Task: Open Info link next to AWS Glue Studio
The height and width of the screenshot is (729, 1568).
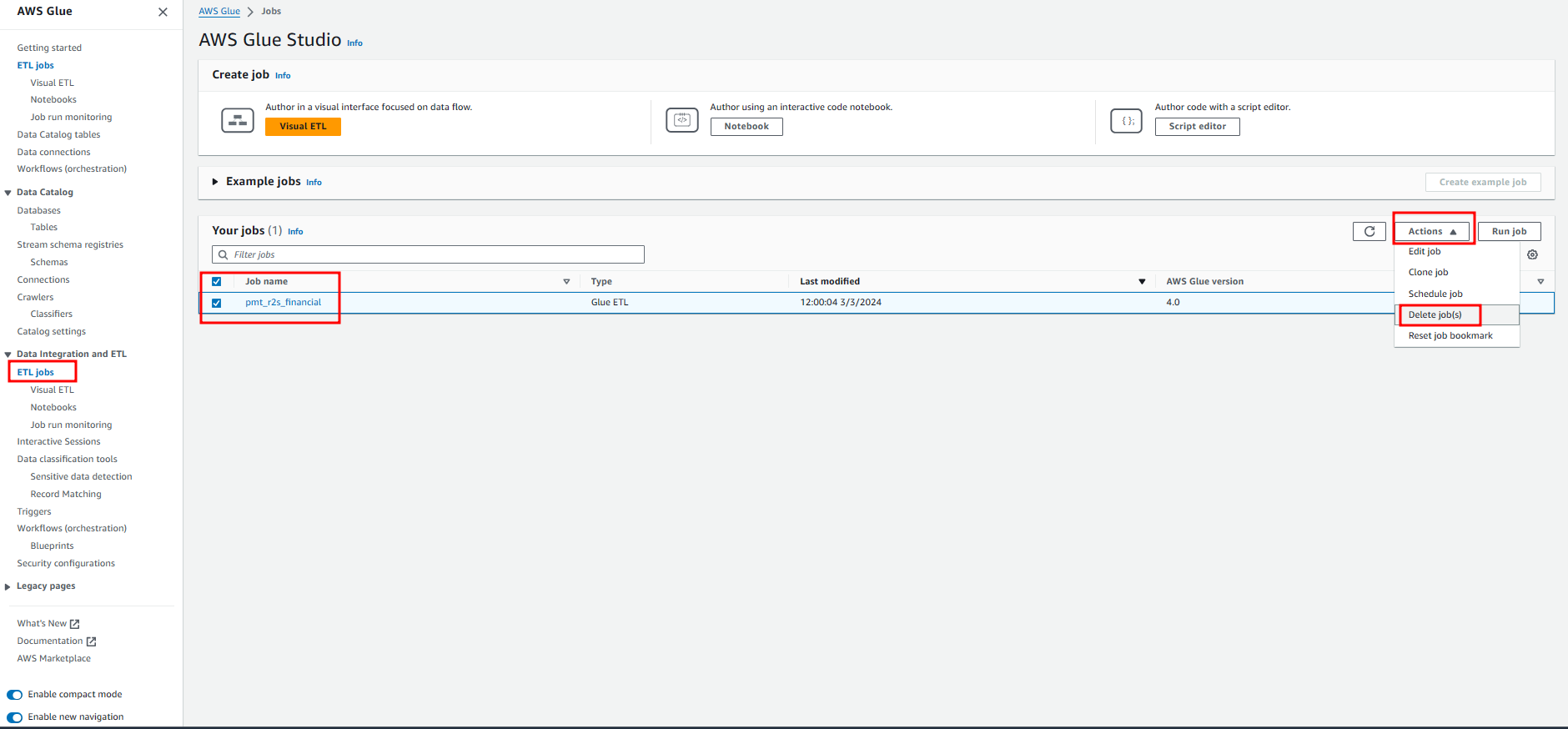Action: 354,43
